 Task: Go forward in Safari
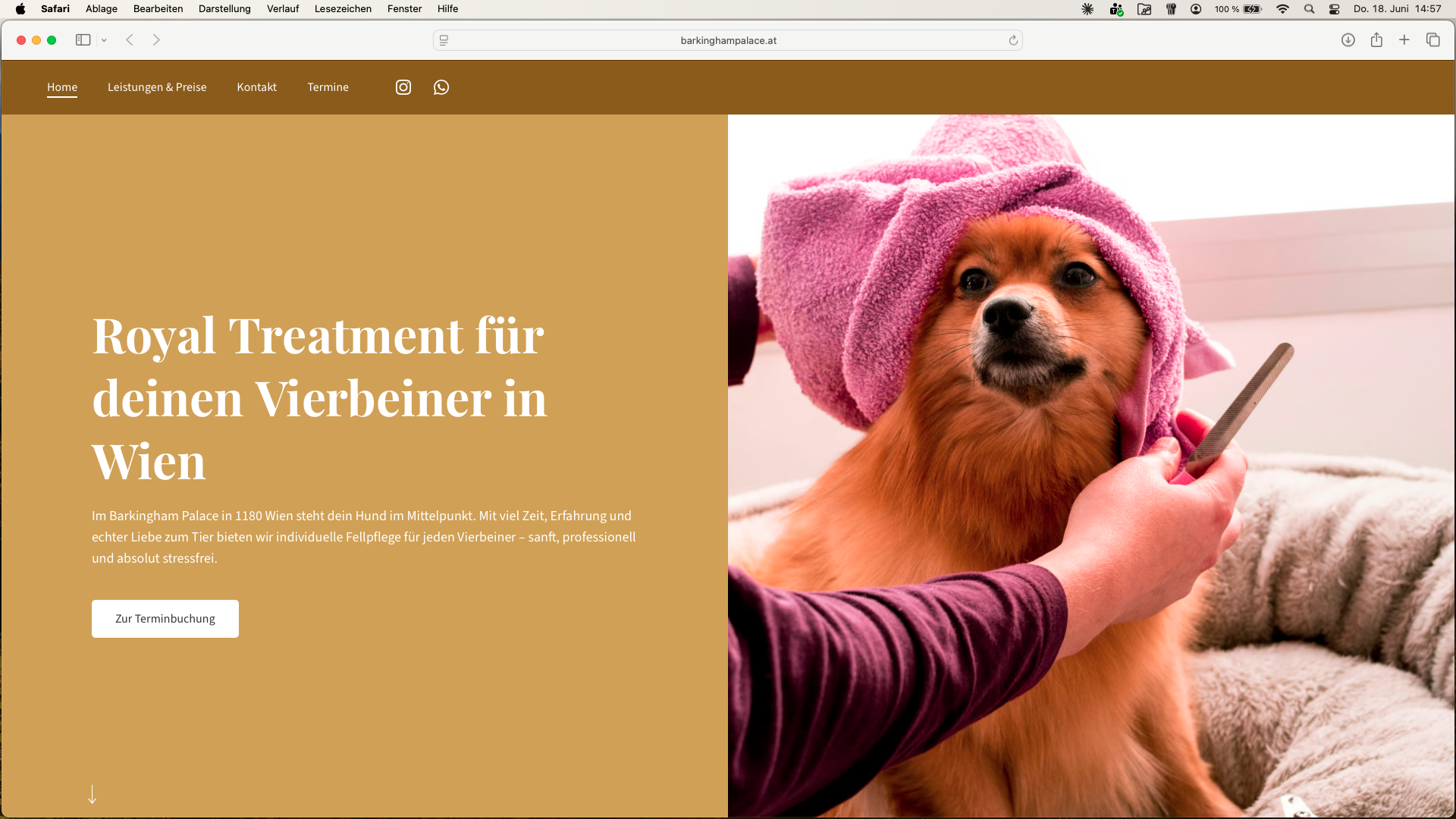[156, 40]
